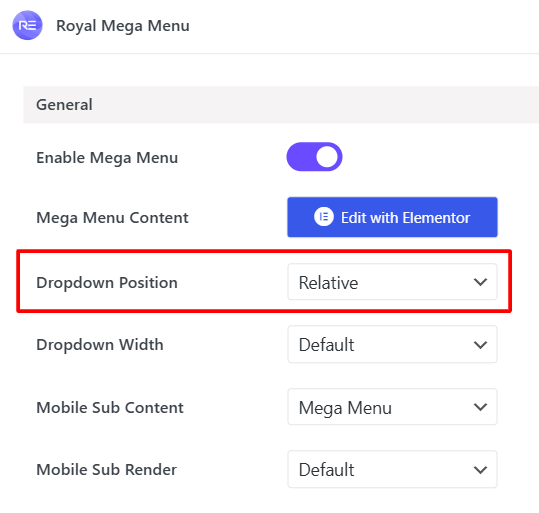The height and width of the screenshot is (513, 539).
Task: Click the Dropdown Width label
Action: click(x=100, y=345)
